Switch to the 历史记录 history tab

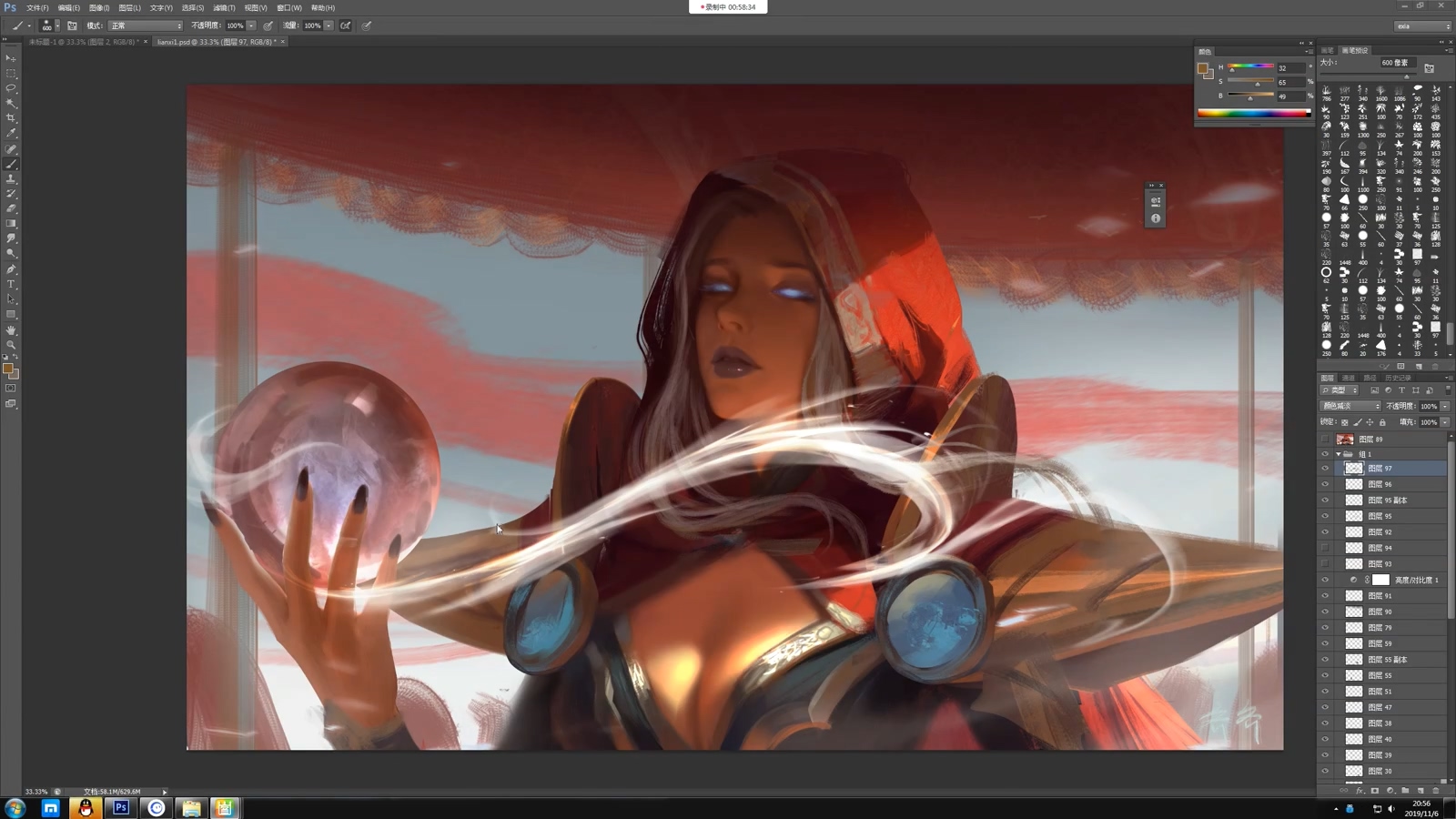[1398, 378]
